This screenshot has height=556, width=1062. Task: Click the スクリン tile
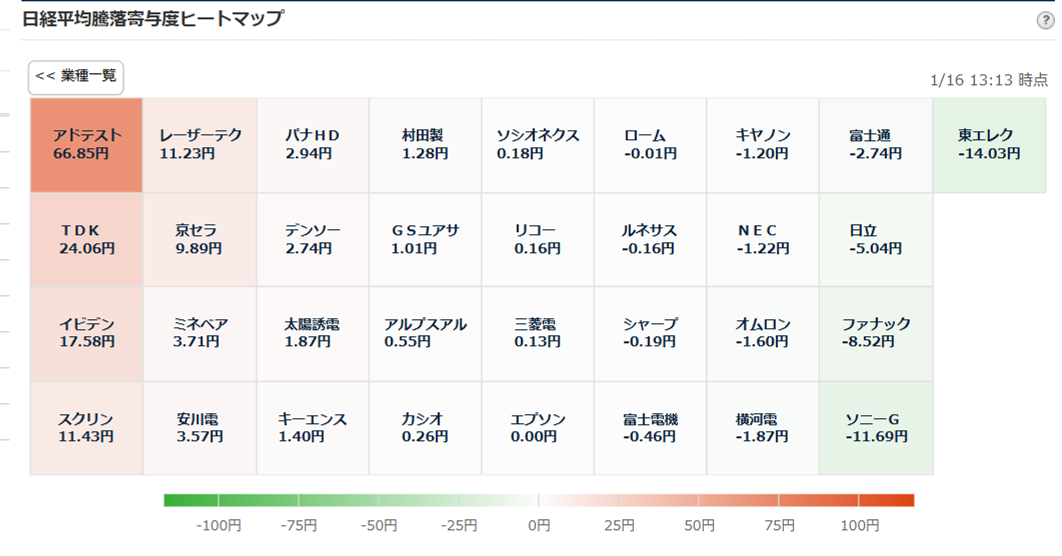86,428
